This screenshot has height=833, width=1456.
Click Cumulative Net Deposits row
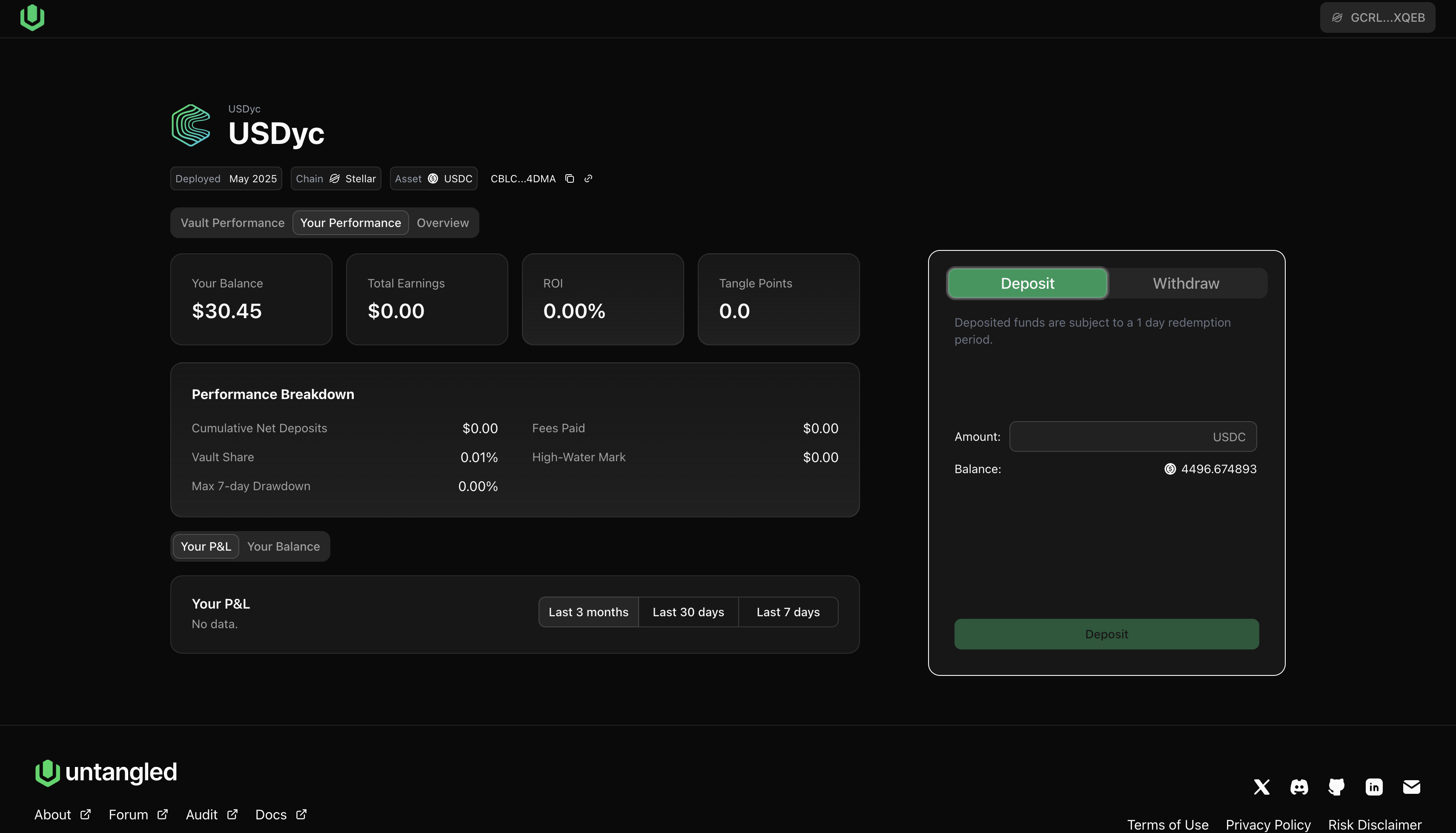[x=345, y=428]
